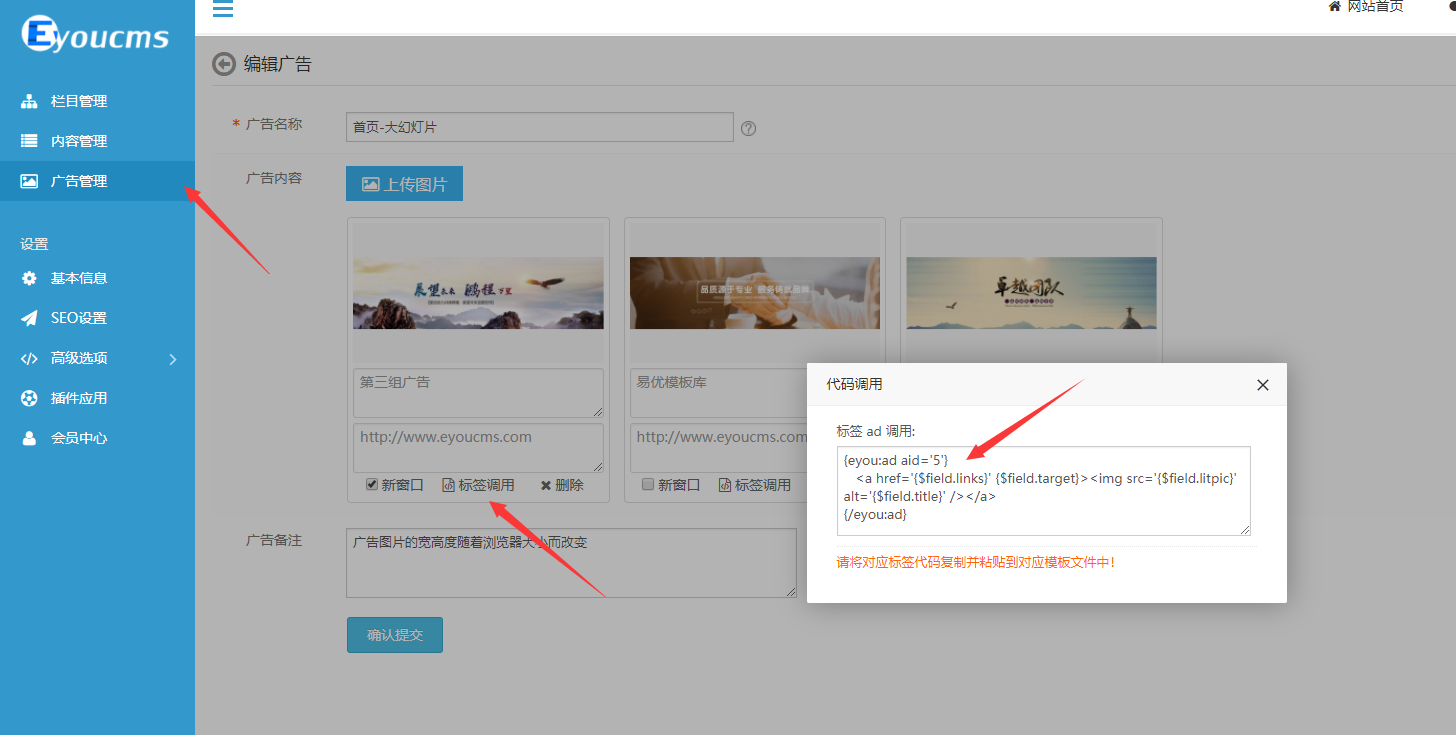
Task: Click the home icon next to 网站首页
Action: tap(1334, 7)
